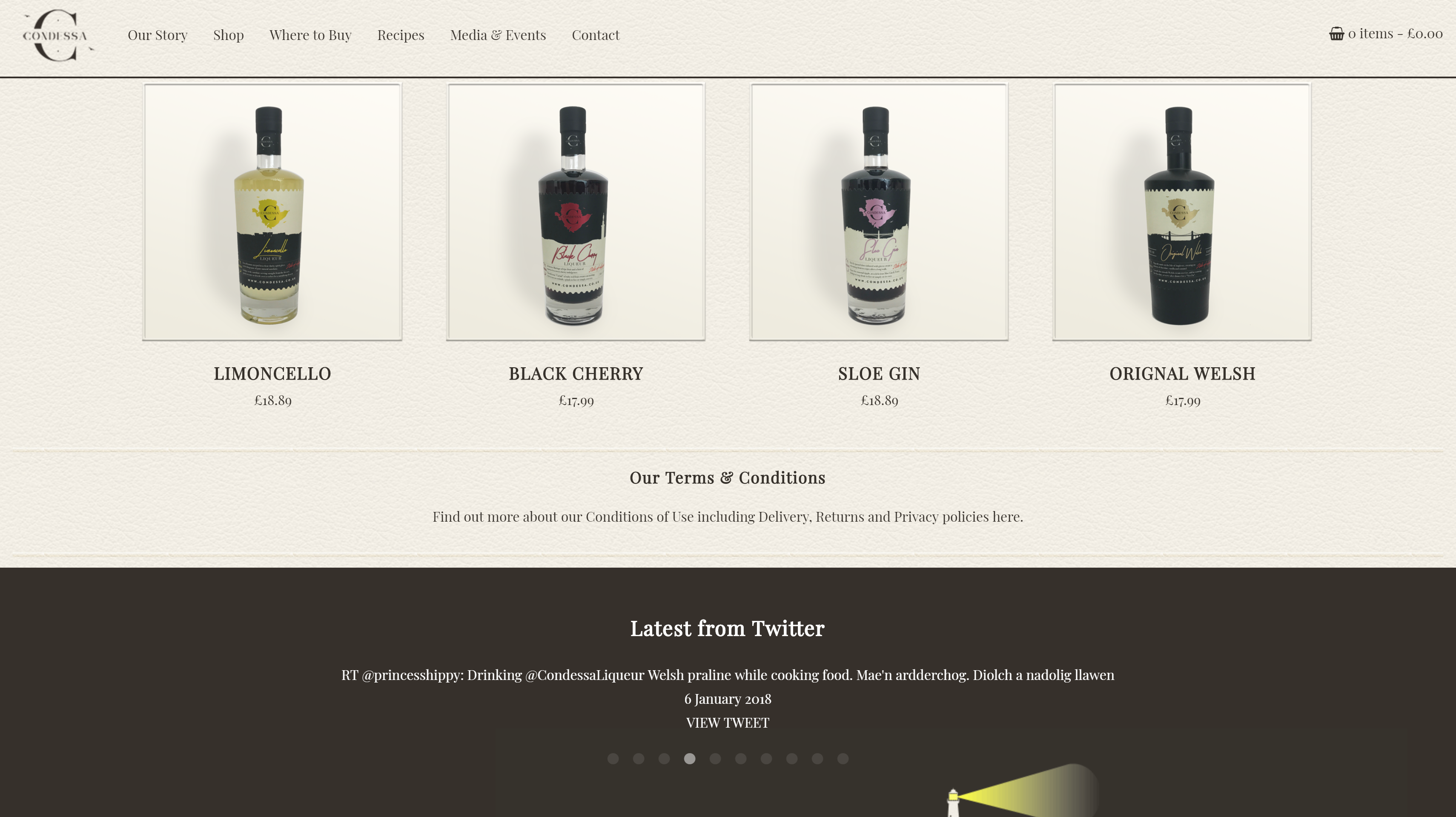Image resolution: width=1456 pixels, height=817 pixels.
Task: Open the Shop menu item
Action: [228, 35]
